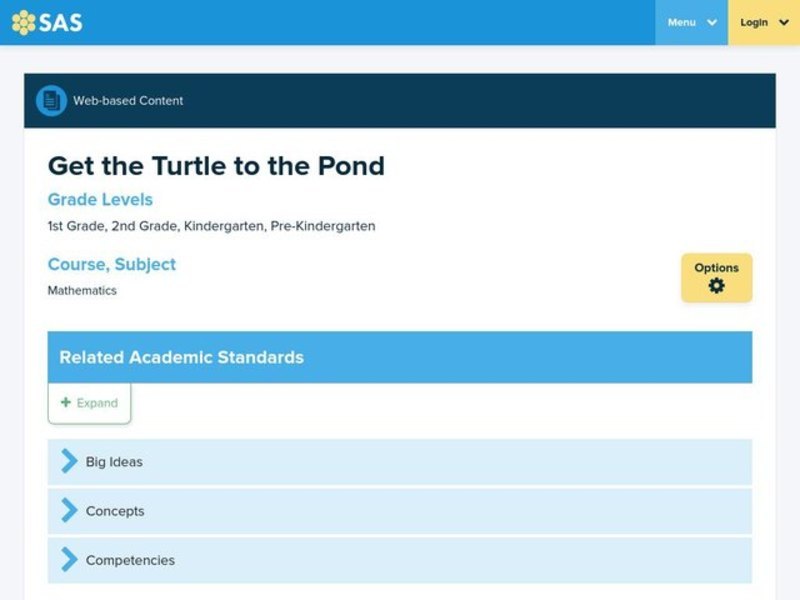This screenshot has width=800, height=600.
Task: Click the chevron next to Menu
Action: click(x=710, y=22)
